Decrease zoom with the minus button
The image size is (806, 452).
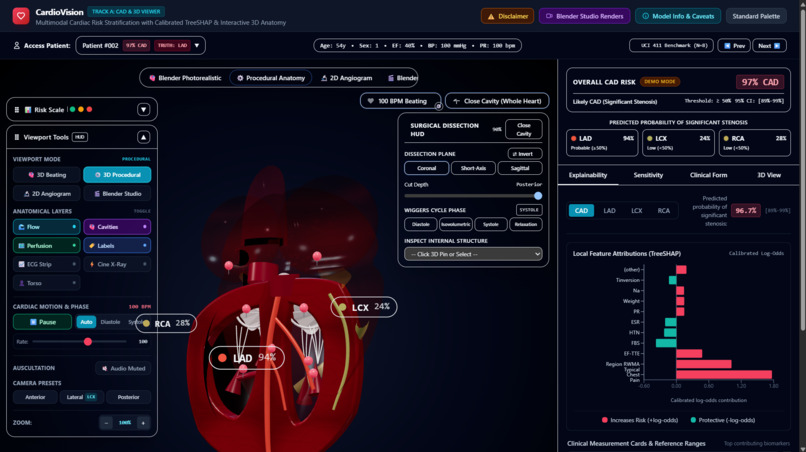point(106,423)
